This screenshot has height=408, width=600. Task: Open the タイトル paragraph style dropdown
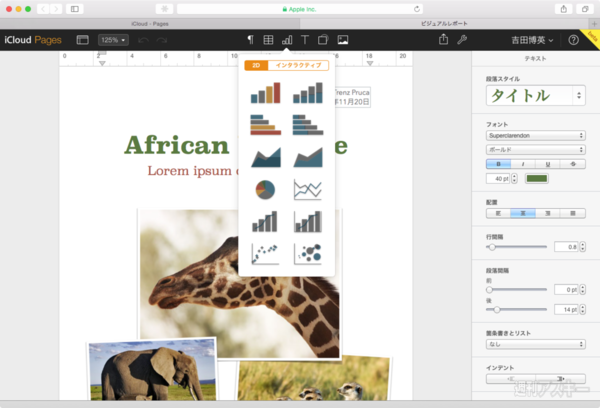point(536,95)
